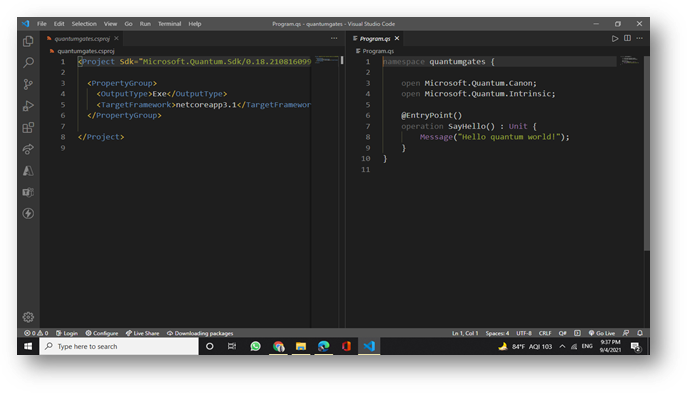
Task: Split the Program.qs editor to the right
Action: coord(627,39)
